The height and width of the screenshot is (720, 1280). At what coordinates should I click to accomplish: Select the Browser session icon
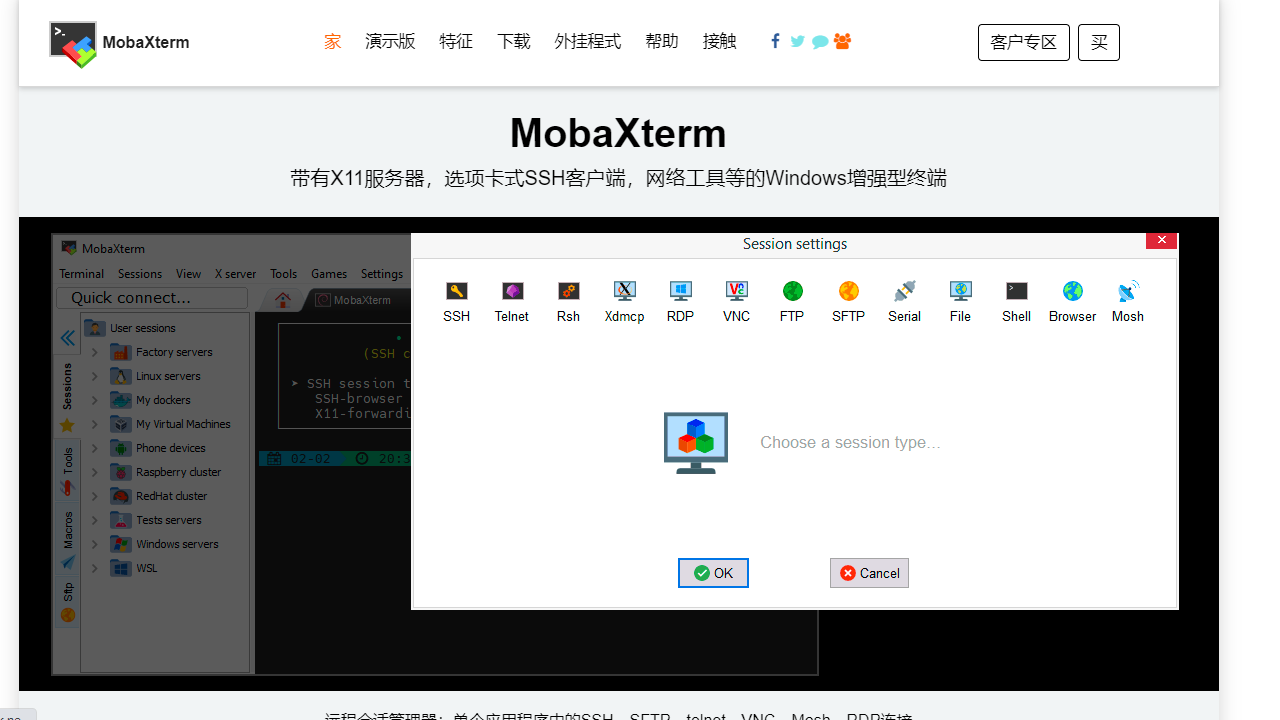(x=1071, y=300)
